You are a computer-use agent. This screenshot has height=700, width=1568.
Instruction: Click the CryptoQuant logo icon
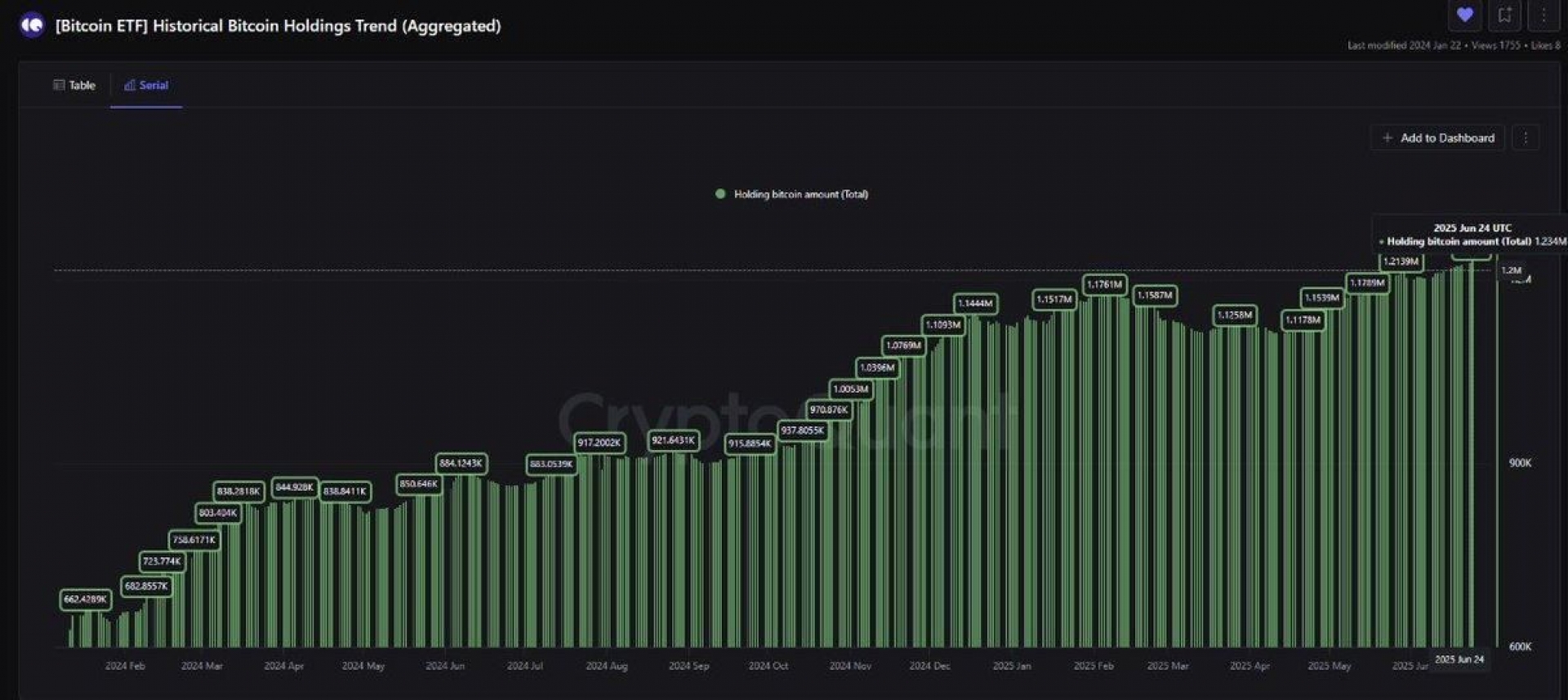(x=32, y=25)
